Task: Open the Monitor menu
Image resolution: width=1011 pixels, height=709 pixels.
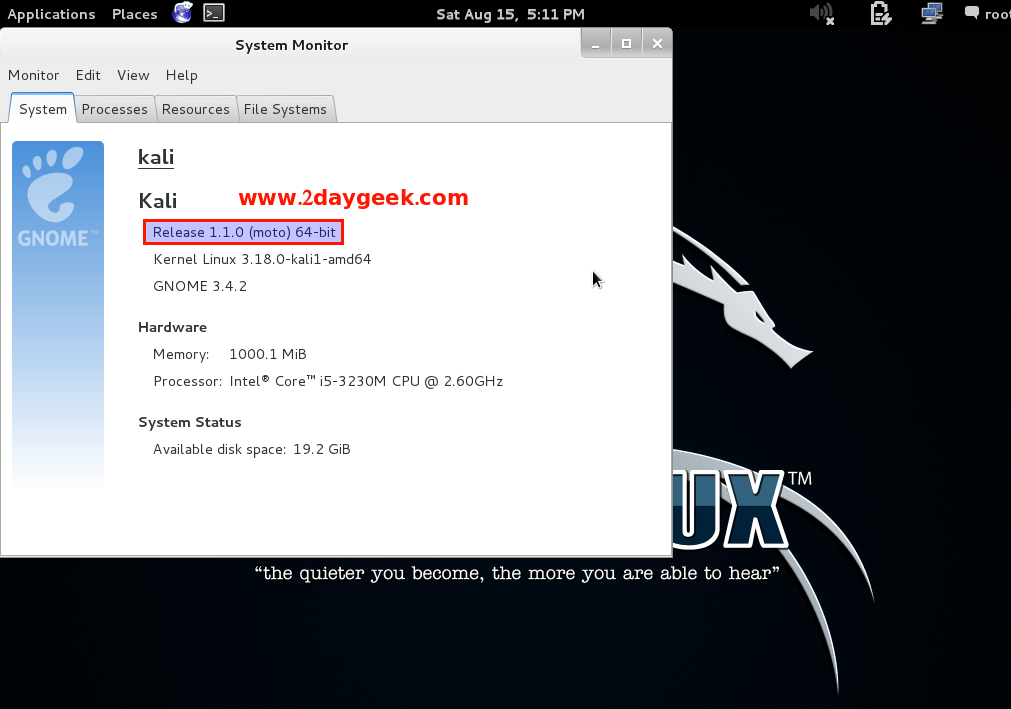Action: click(34, 75)
